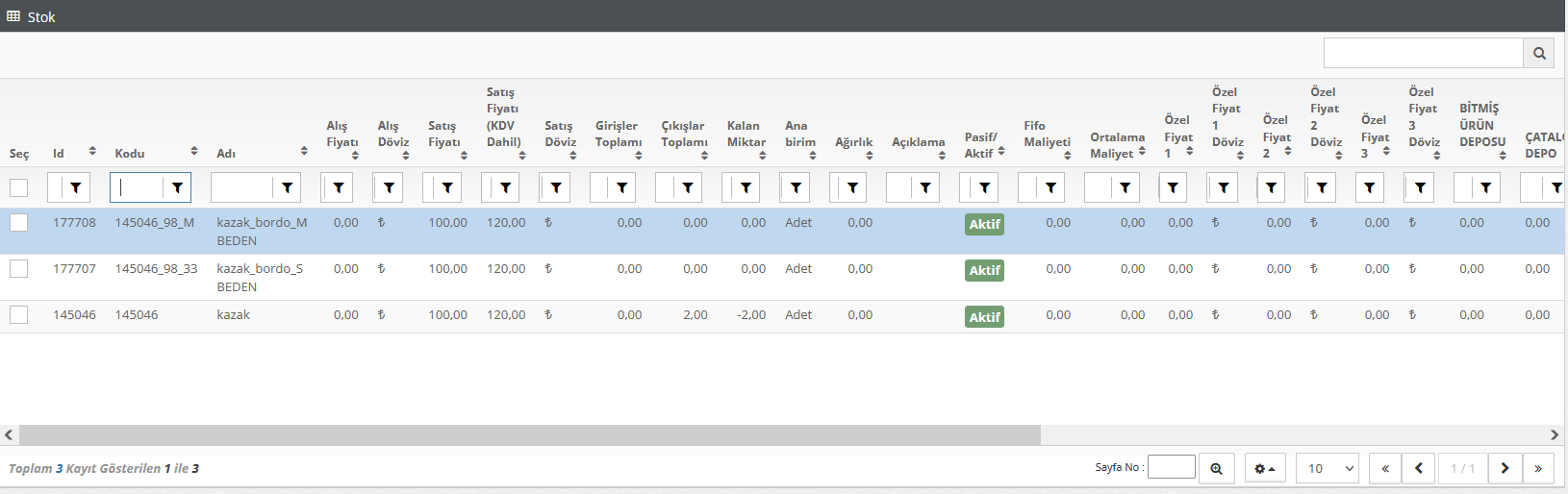
Task: Click the filter icon under Kodu column
Action: 177,188
